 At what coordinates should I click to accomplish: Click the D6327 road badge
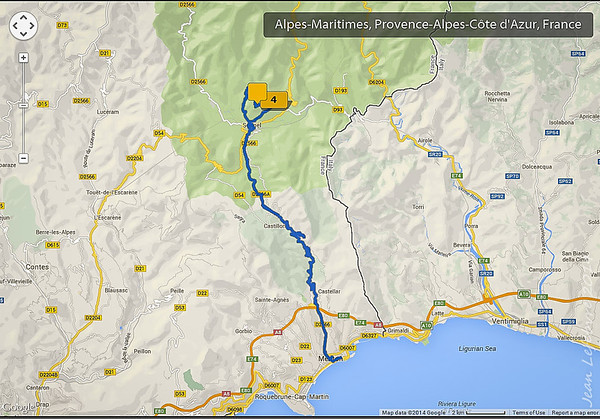pyautogui.click(x=369, y=336)
